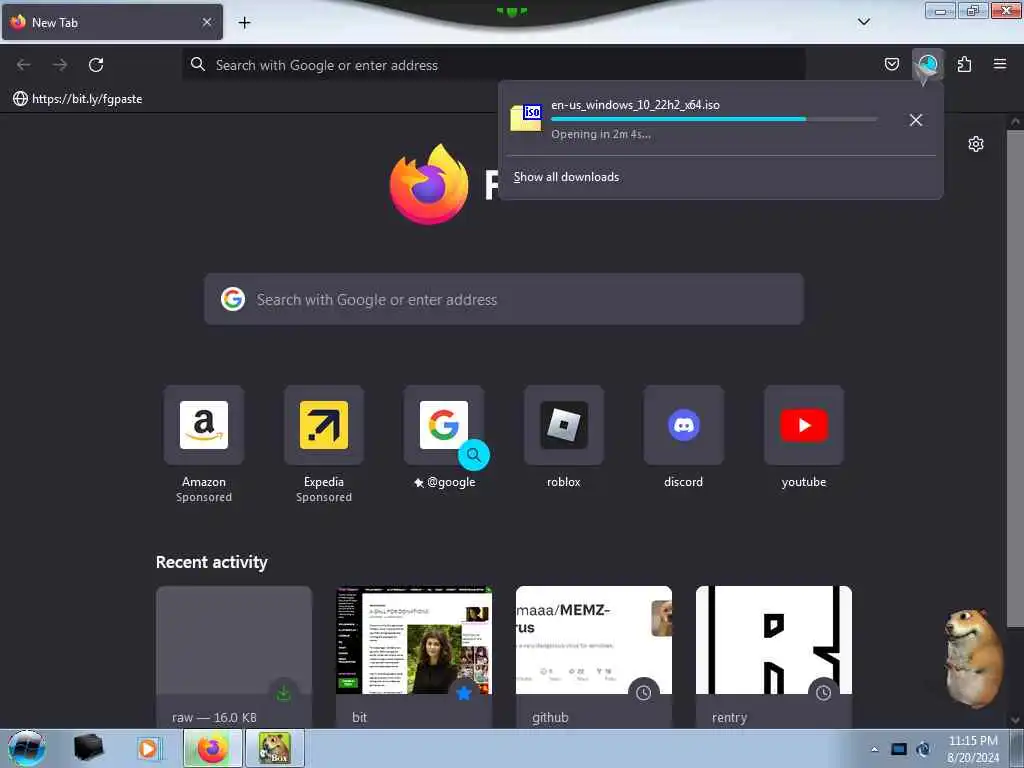Click the Firefox taskbar button
The height and width of the screenshot is (768, 1024).
click(x=212, y=748)
